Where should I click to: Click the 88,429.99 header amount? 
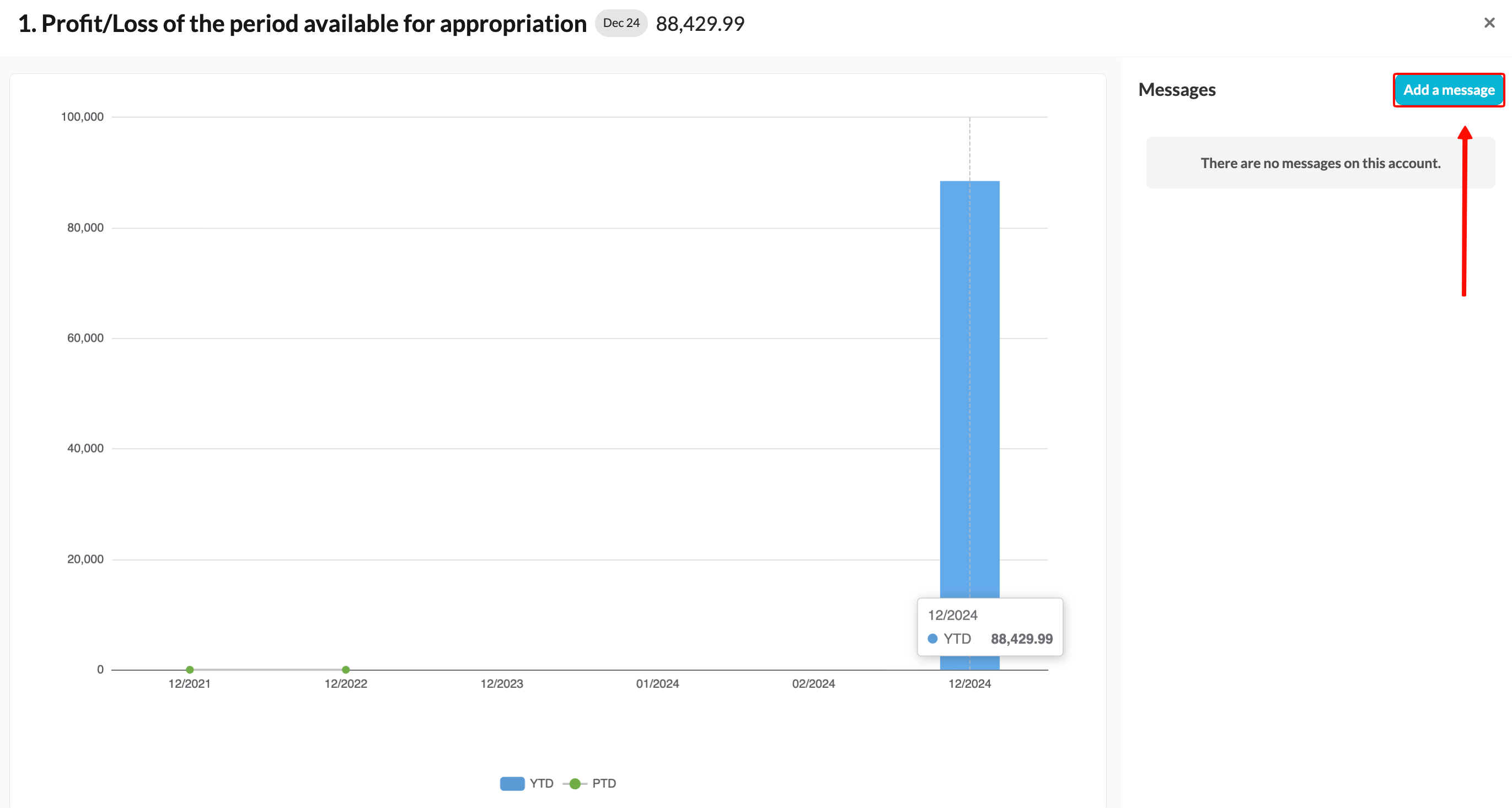click(x=700, y=24)
